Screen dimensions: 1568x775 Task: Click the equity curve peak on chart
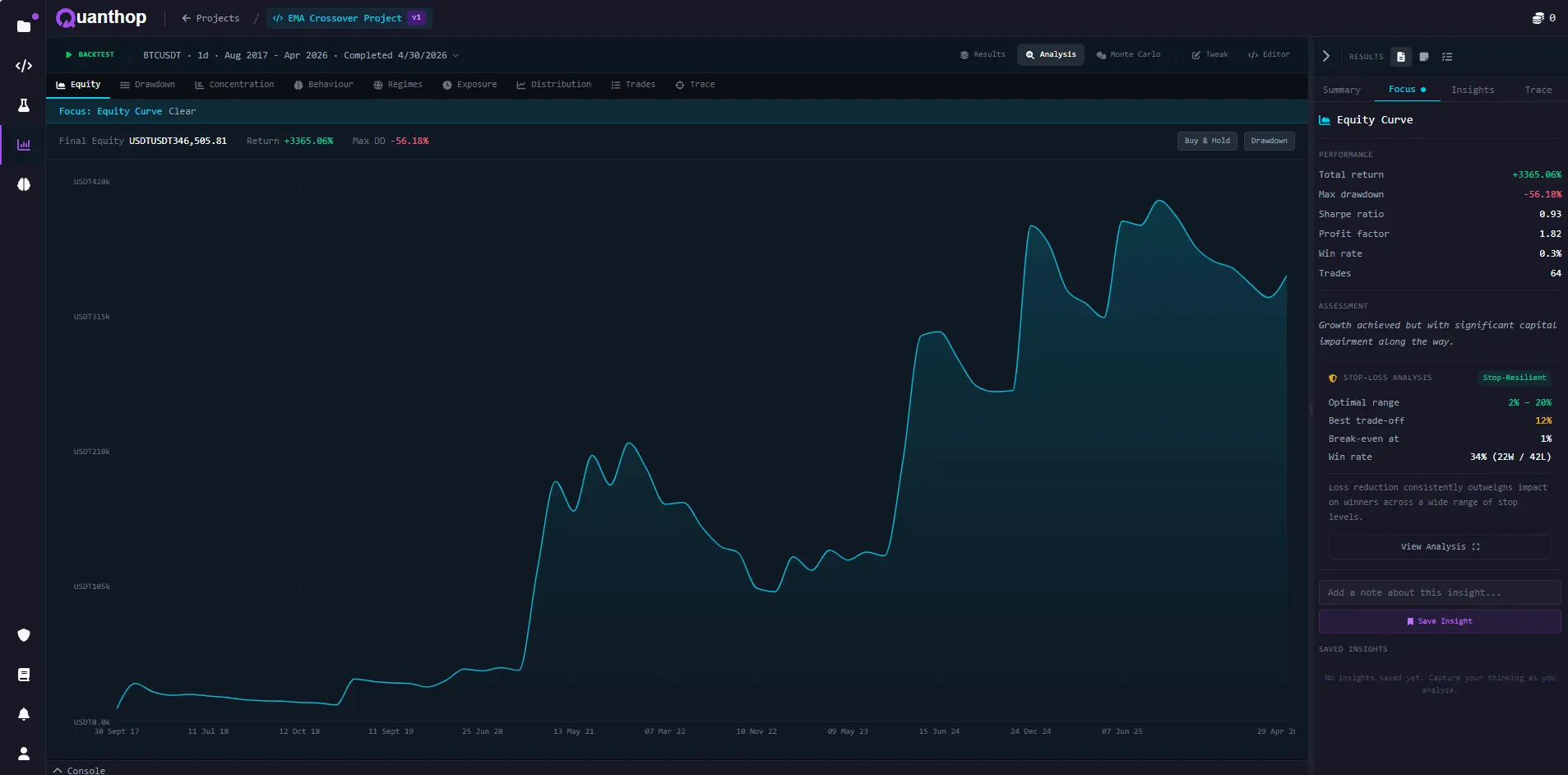(1159, 201)
